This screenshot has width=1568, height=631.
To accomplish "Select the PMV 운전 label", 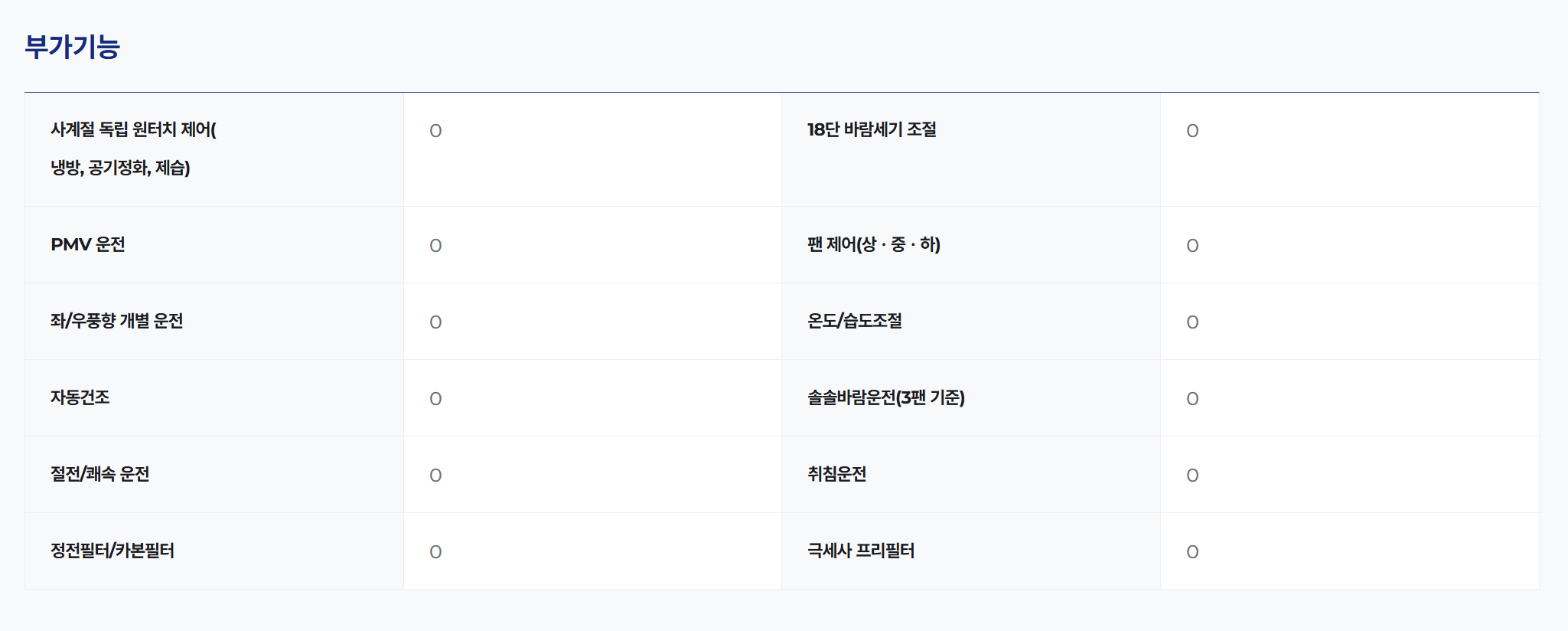I will (88, 244).
